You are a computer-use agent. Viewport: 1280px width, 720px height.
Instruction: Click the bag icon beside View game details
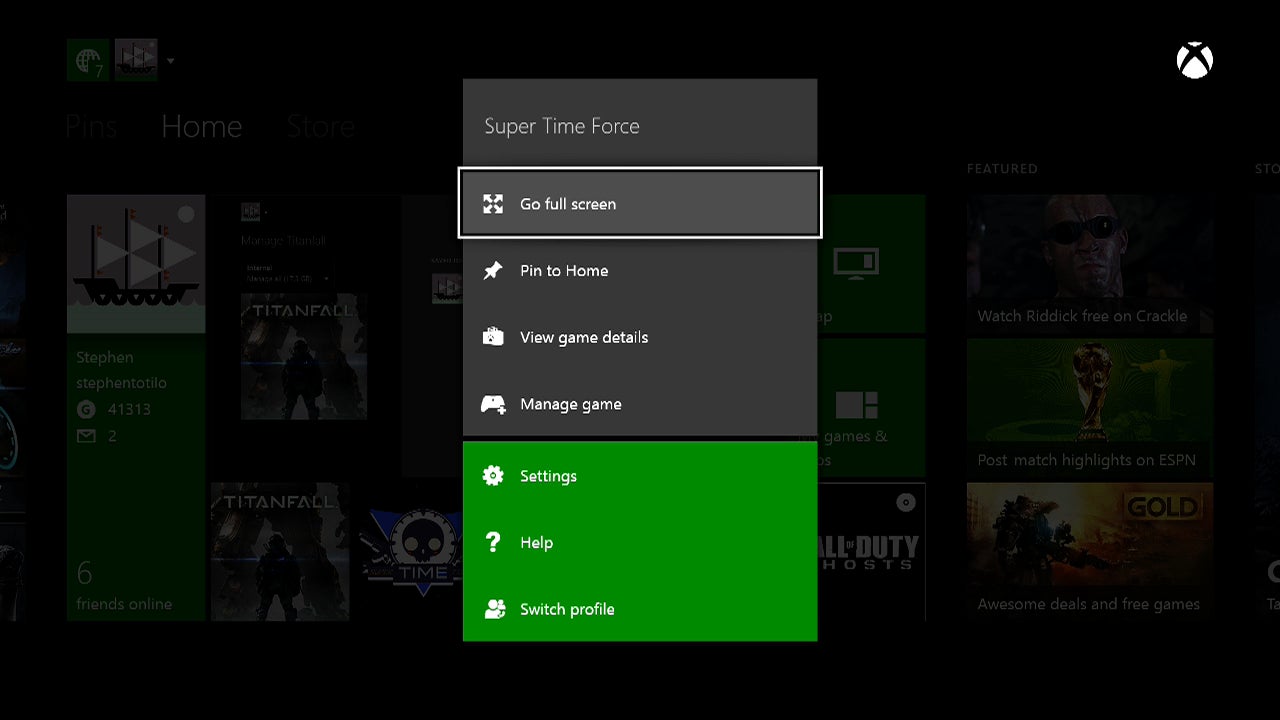click(x=493, y=337)
